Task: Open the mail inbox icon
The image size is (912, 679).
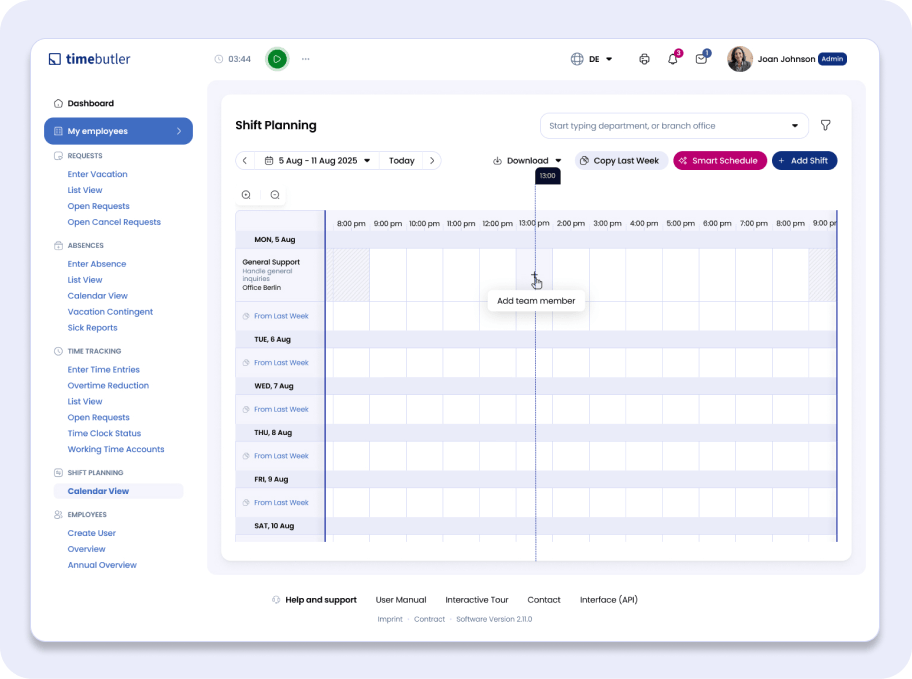Action: point(701,59)
